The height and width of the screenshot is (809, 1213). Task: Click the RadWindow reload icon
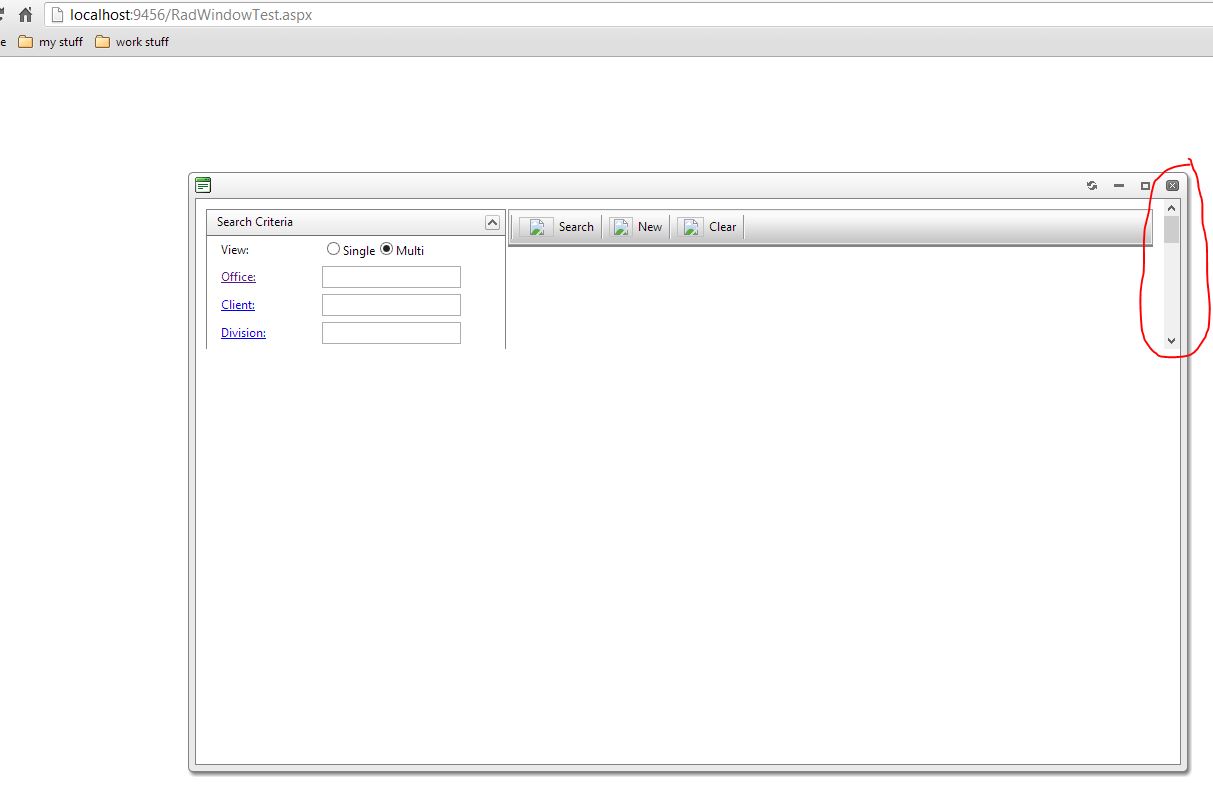click(x=1092, y=186)
